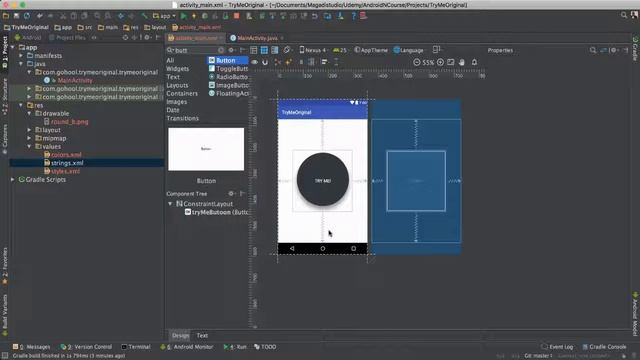Click the warnings bell icon in designer
This screenshot has height=360, width=640.
tap(474, 62)
